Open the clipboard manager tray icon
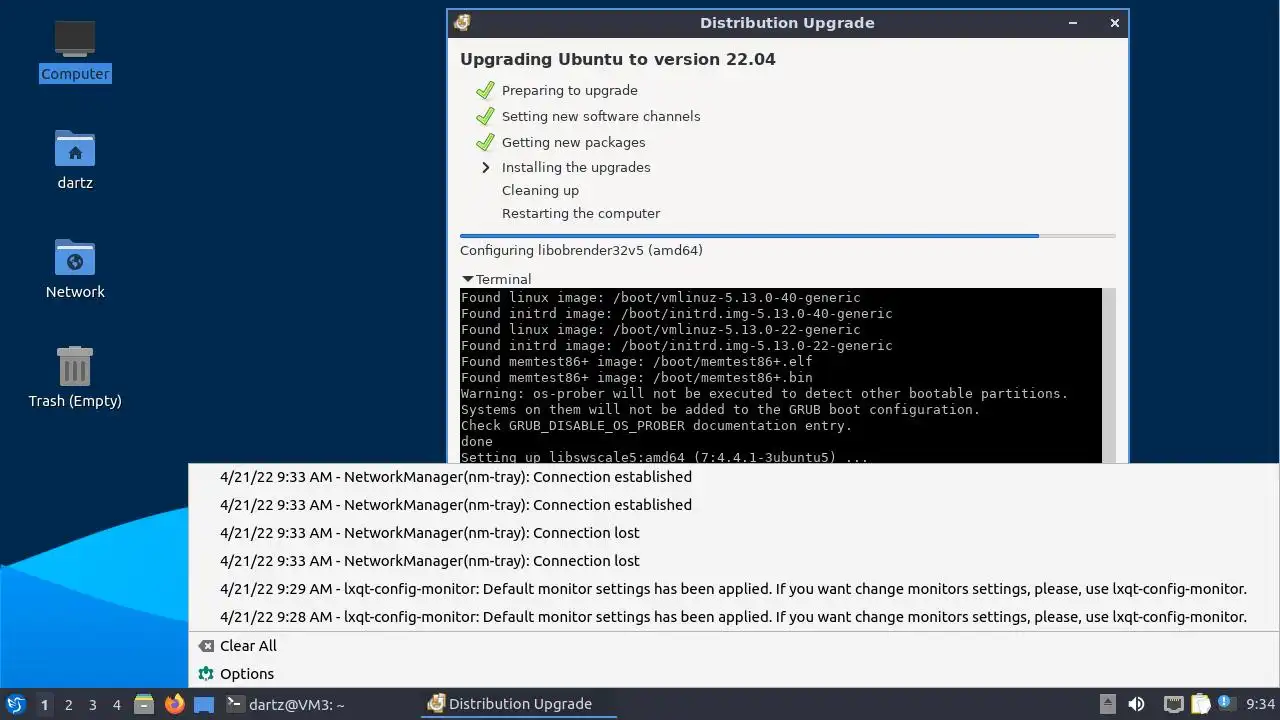Viewport: 1280px width, 720px height. point(1200,704)
